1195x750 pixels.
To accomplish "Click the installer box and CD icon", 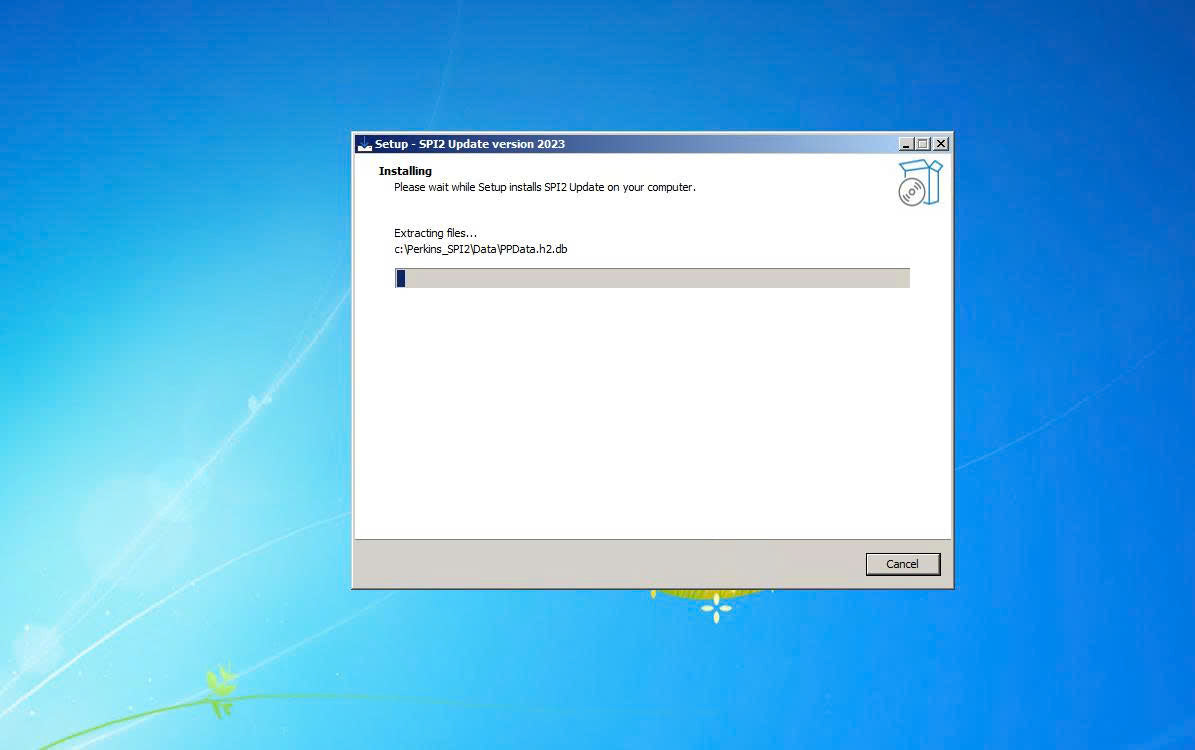I will pos(919,183).
